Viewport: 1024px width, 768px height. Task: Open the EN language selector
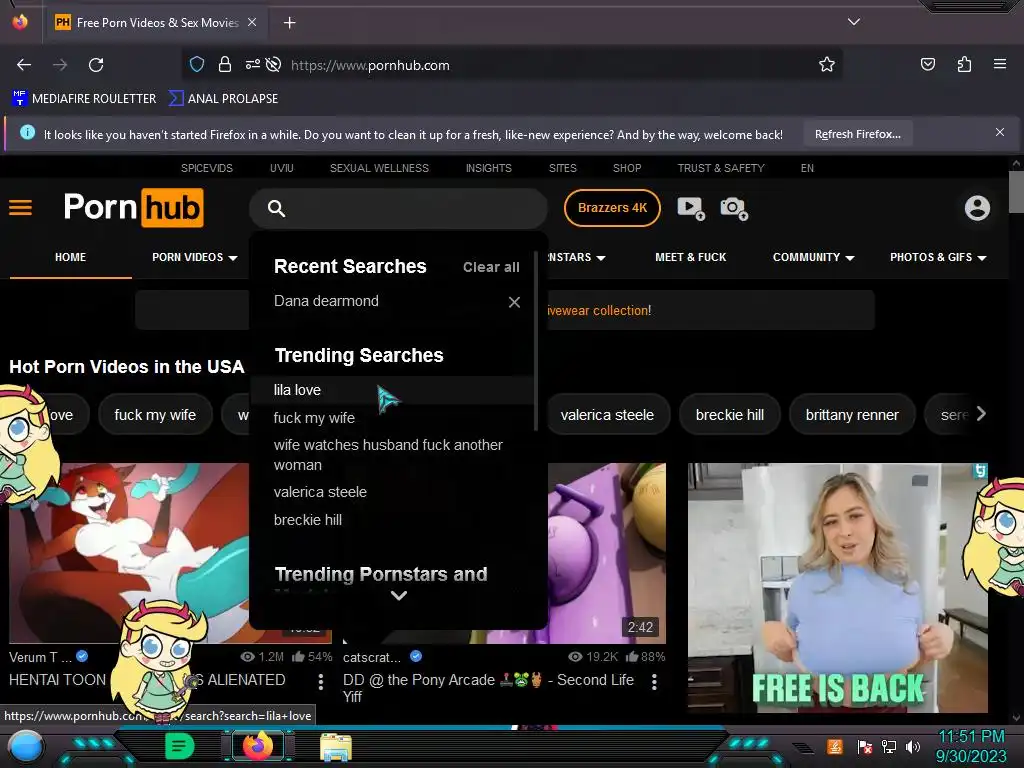click(x=807, y=168)
